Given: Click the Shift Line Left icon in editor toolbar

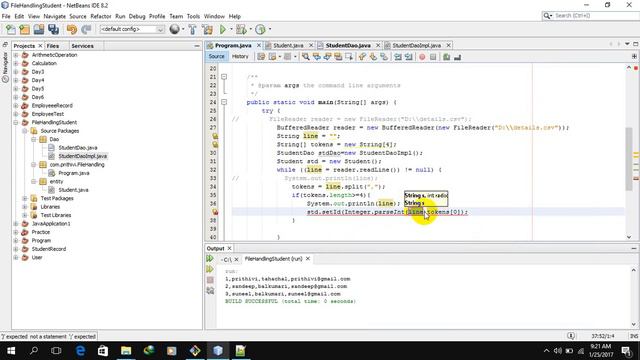Looking at the screenshot, I should click(x=398, y=57).
